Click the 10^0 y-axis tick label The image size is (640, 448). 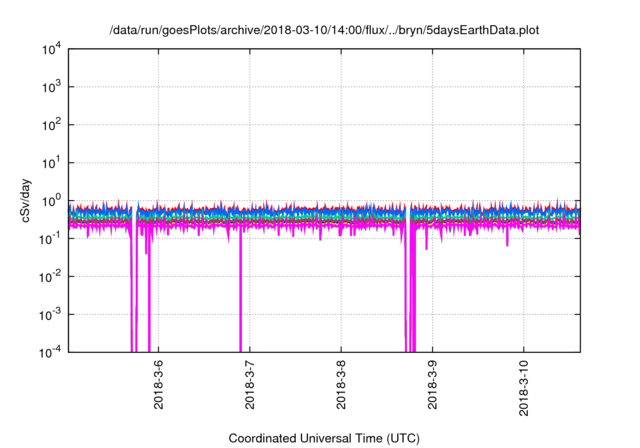click(x=51, y=201)
